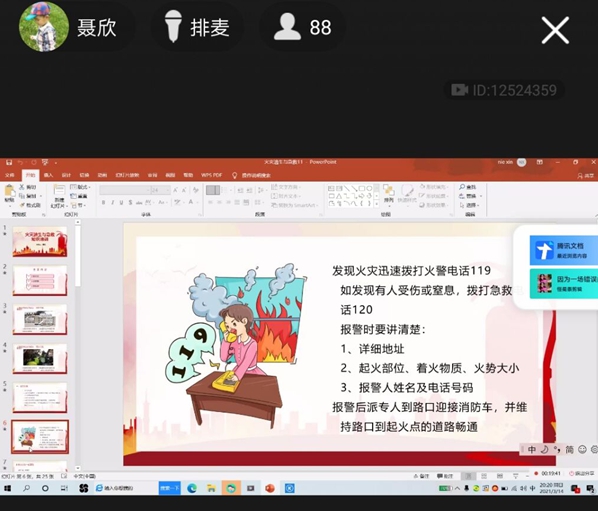This screenshot has height=511, width=598.
Task: Toggle Italic formatting
Action: tap(113, 202)
